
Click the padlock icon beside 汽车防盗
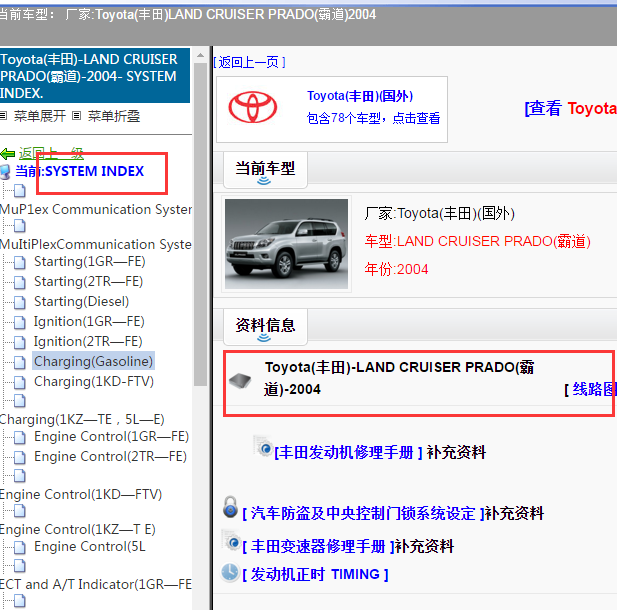point(230,507)
